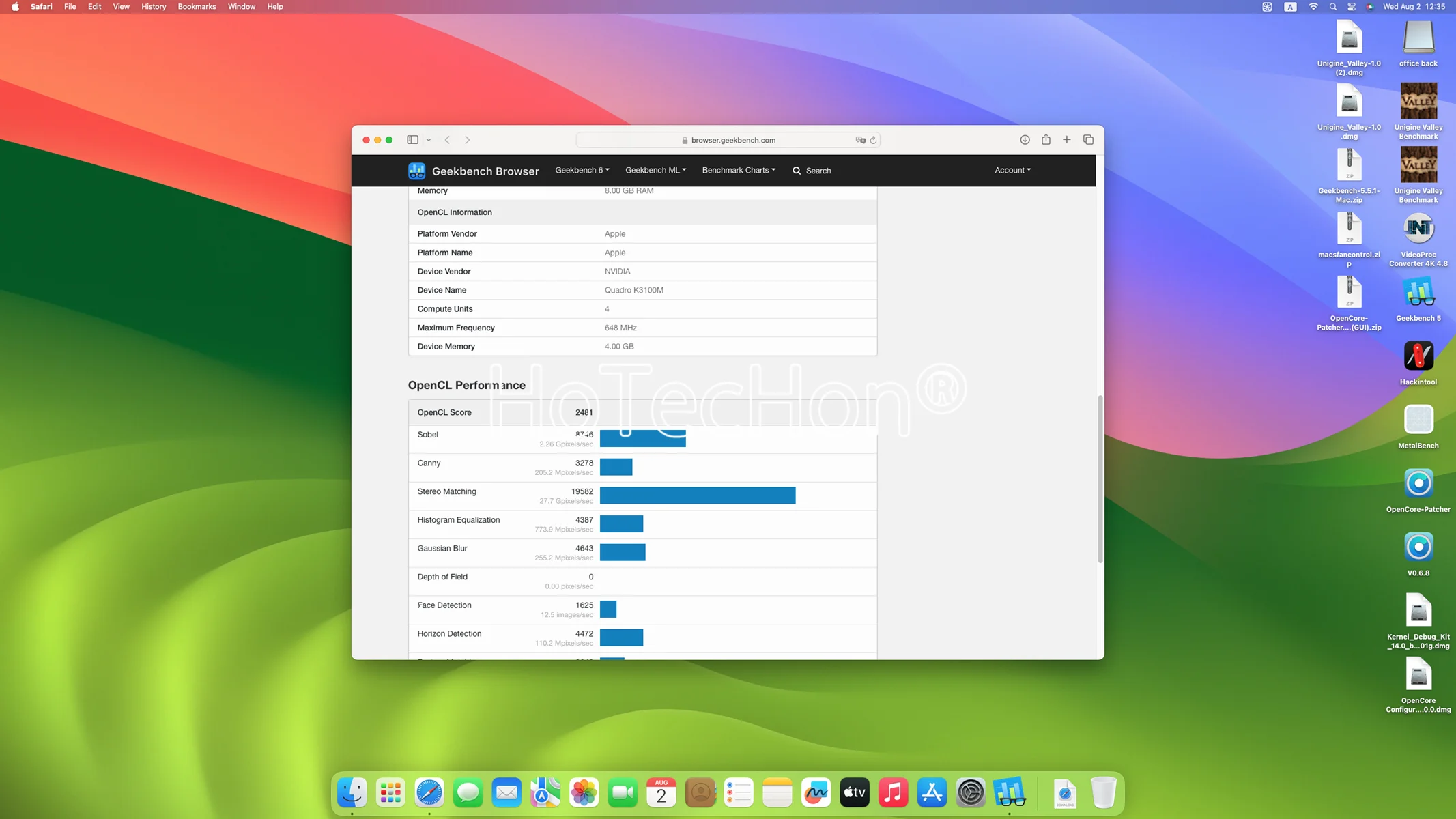Open the Window menu
The image size is (1456, 819).
tap(242, 7)
